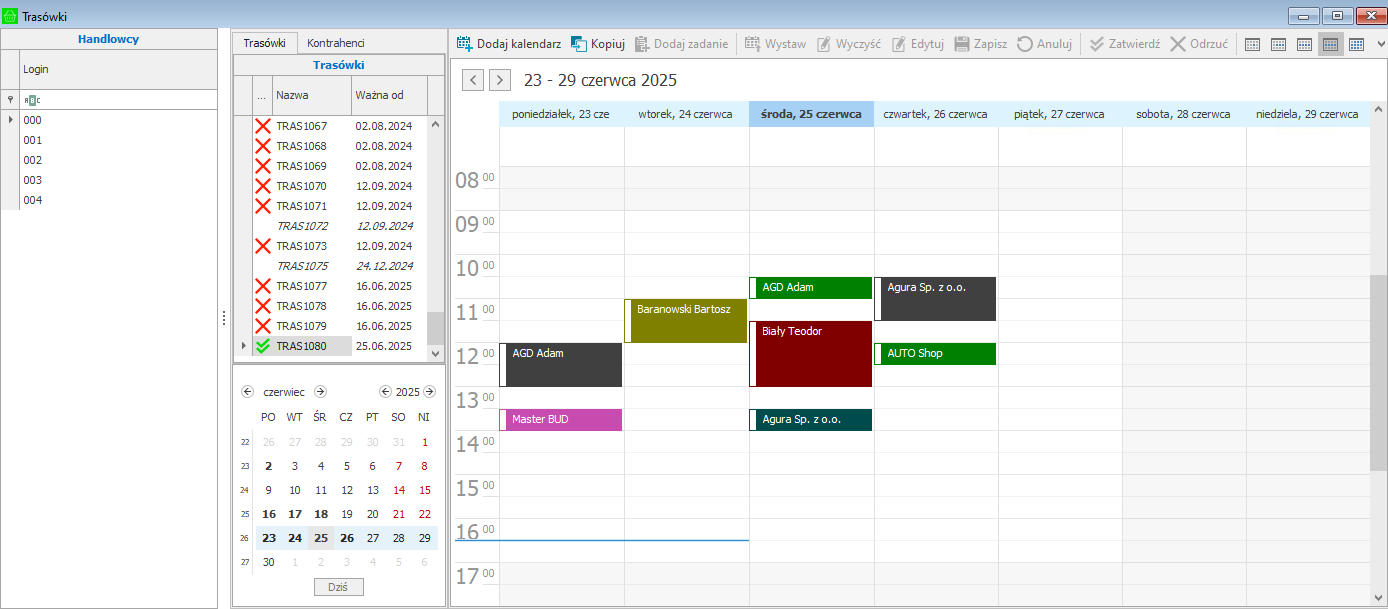Select the dark red Biały Teodor appointment
The image size is (1388, 609).
[811, 353]
